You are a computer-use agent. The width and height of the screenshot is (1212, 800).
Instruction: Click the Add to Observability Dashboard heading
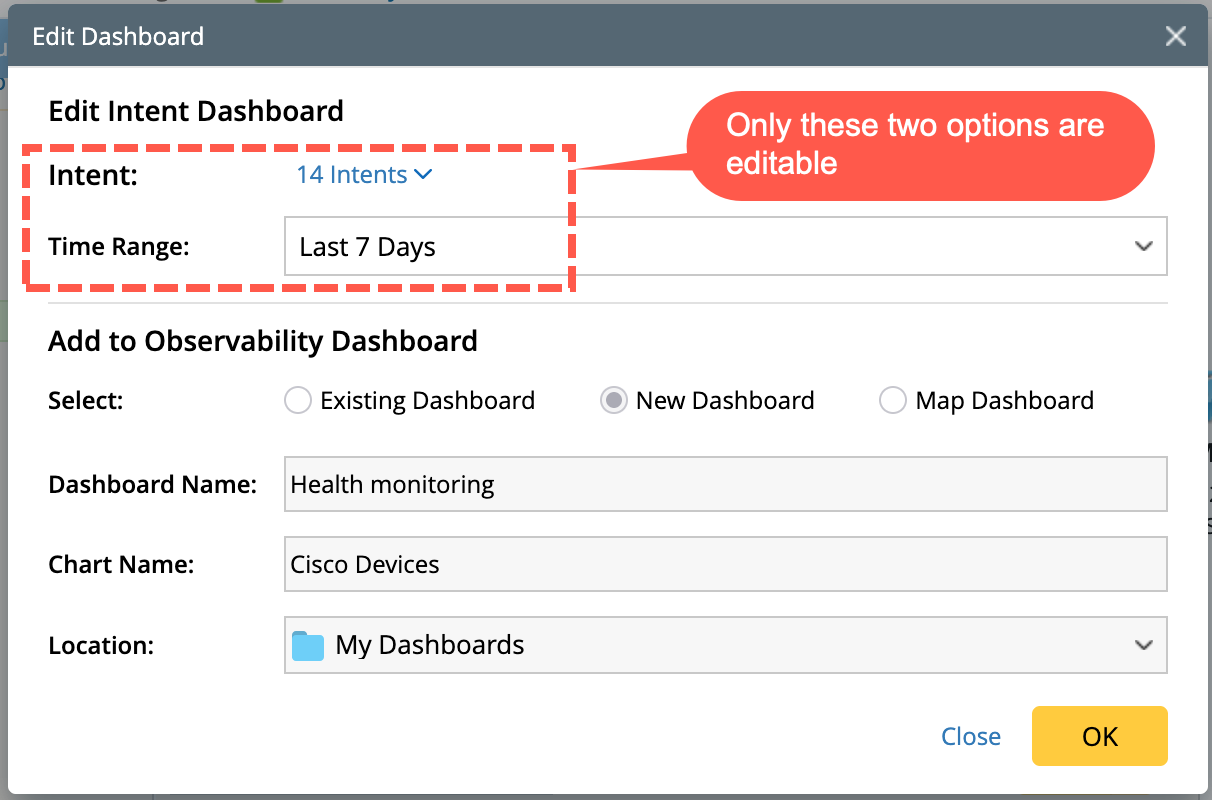(263, 341)
